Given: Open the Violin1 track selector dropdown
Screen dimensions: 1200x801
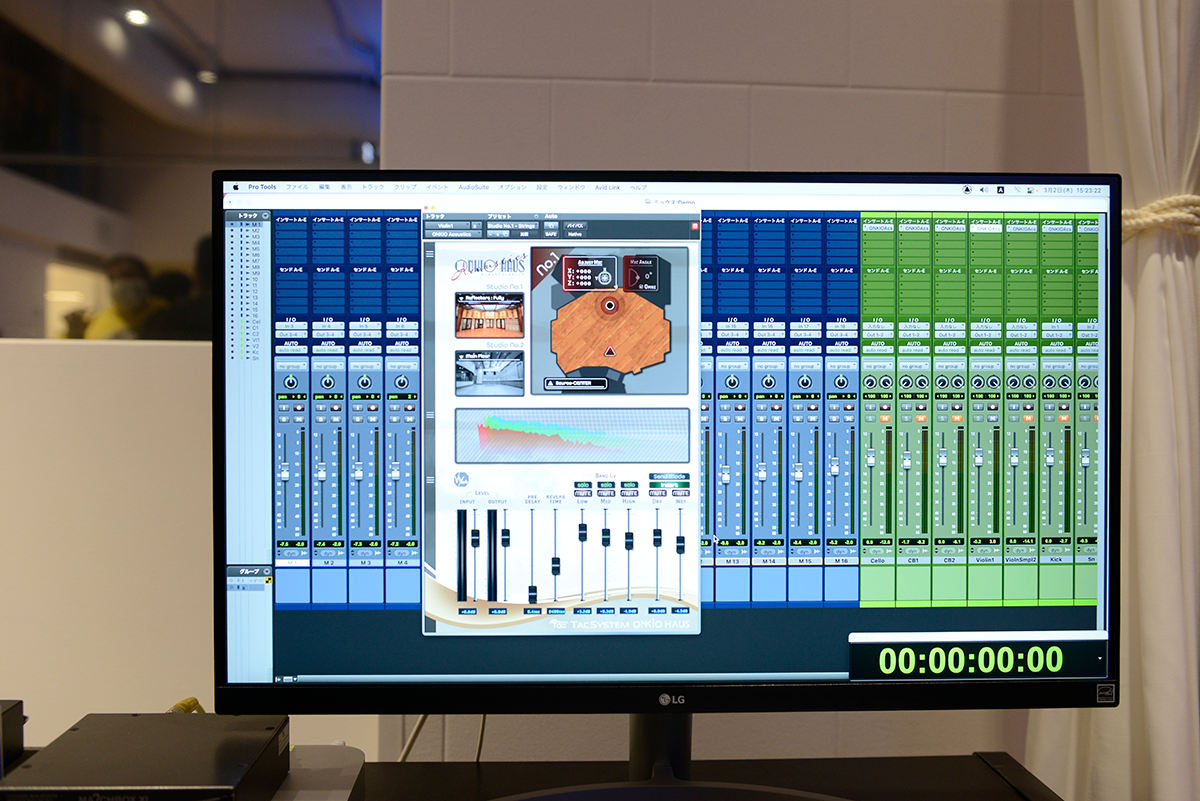Looking at the screenshot, I should point(447,226).
